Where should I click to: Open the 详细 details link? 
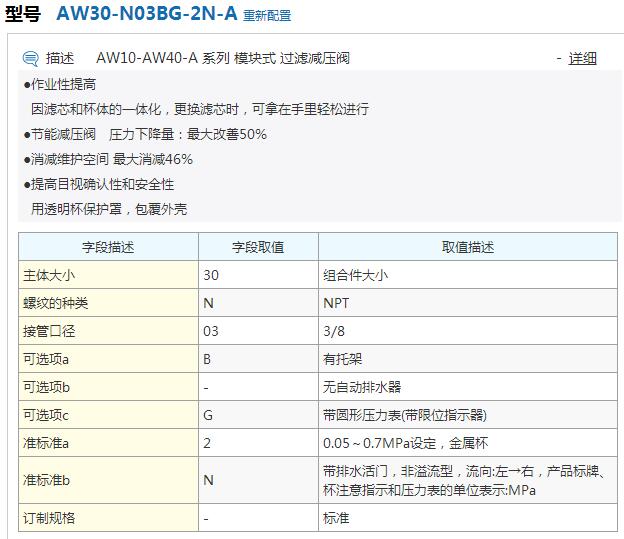point(582,59)
